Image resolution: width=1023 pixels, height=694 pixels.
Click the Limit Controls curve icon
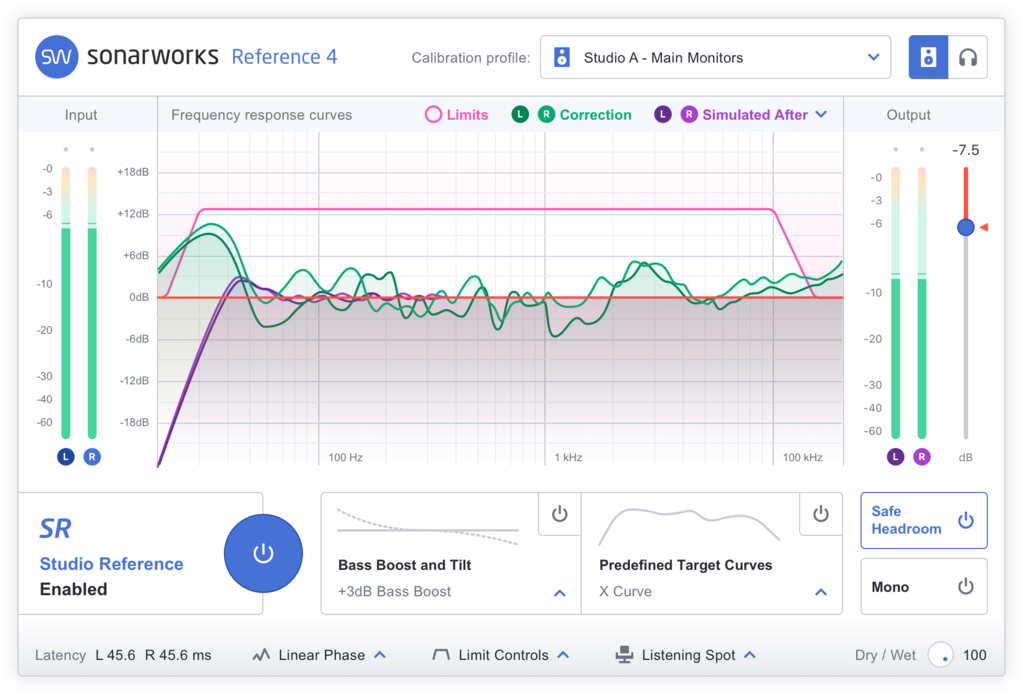point(441,655)
